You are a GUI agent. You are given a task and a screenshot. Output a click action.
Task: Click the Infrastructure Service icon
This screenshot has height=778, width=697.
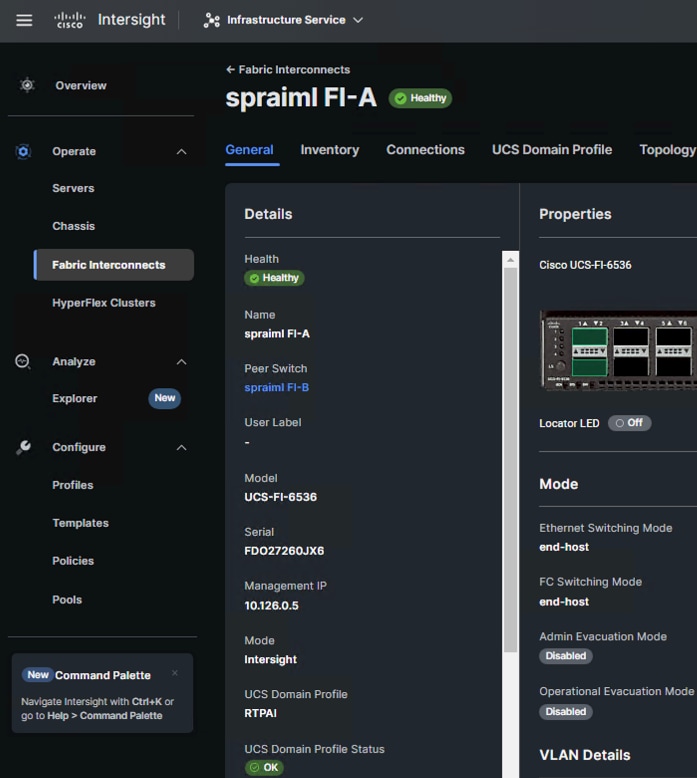pyautogui.click(x=211, y=20)
